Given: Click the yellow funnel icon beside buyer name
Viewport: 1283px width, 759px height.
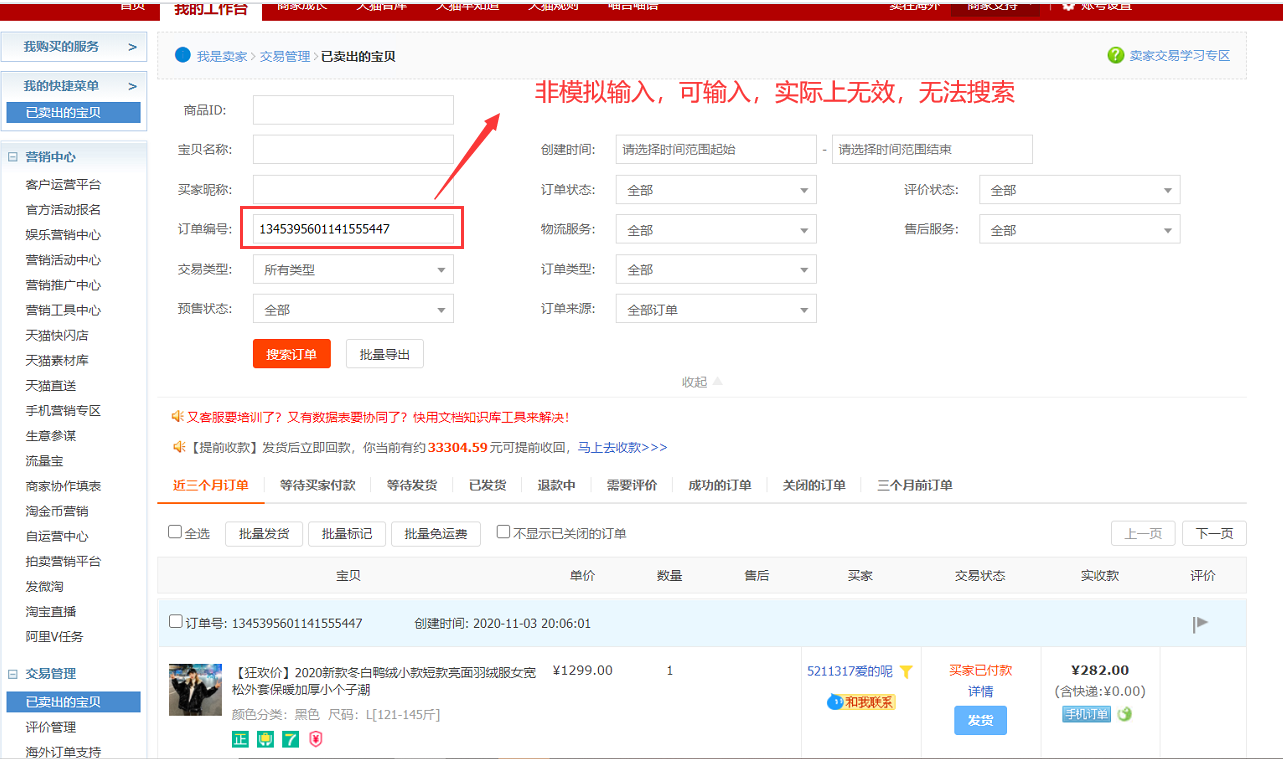Looking at the screenshot, I should coord(906,671).
